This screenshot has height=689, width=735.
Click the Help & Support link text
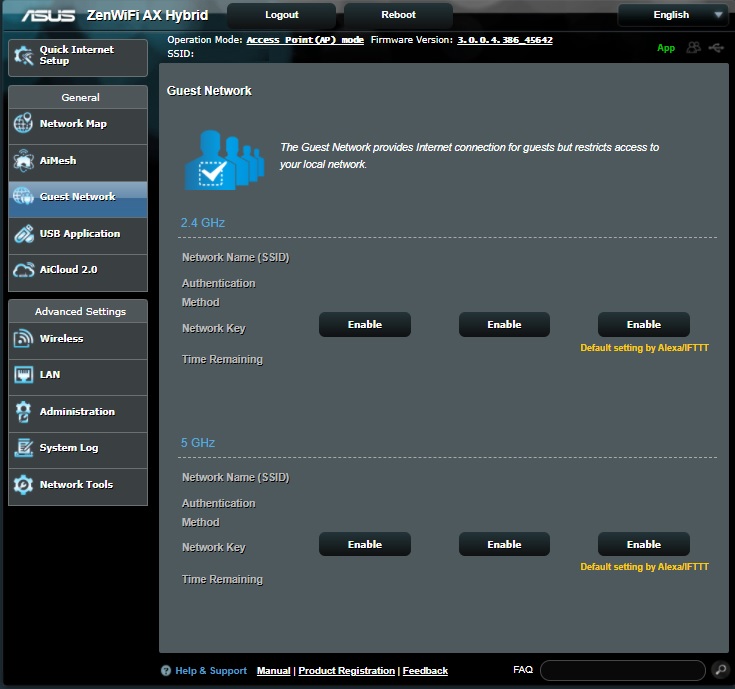pyautogui.click(x=211, y=671)
